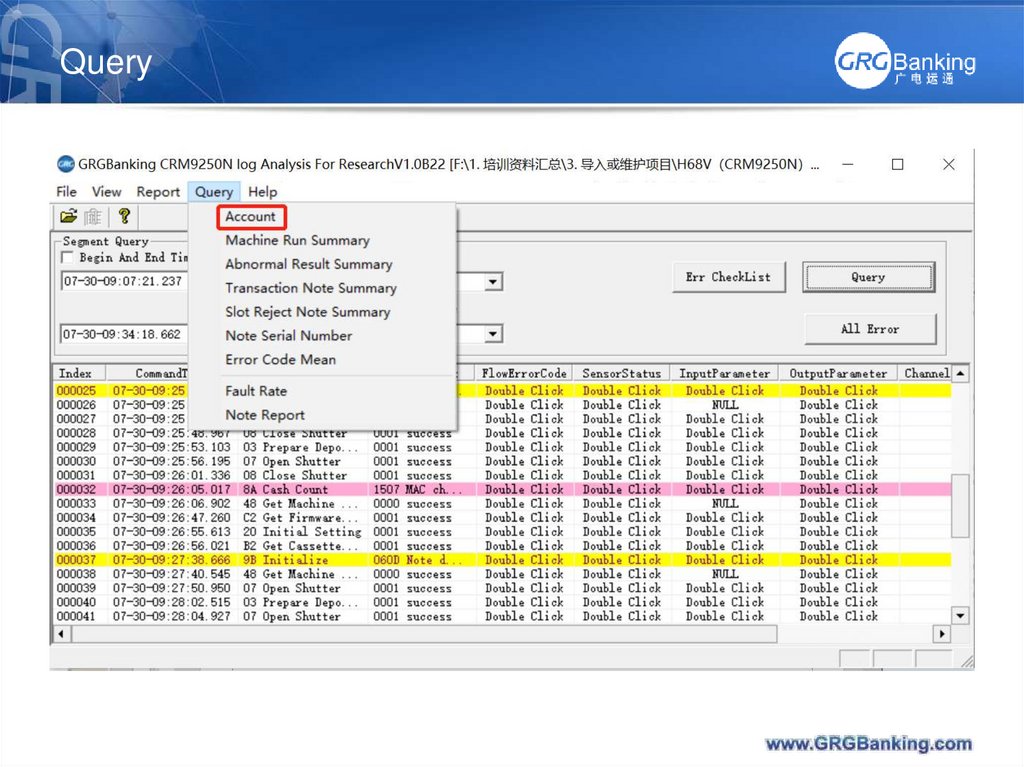Select pink row 000032 8A Cash Count

tap(502, 489)
